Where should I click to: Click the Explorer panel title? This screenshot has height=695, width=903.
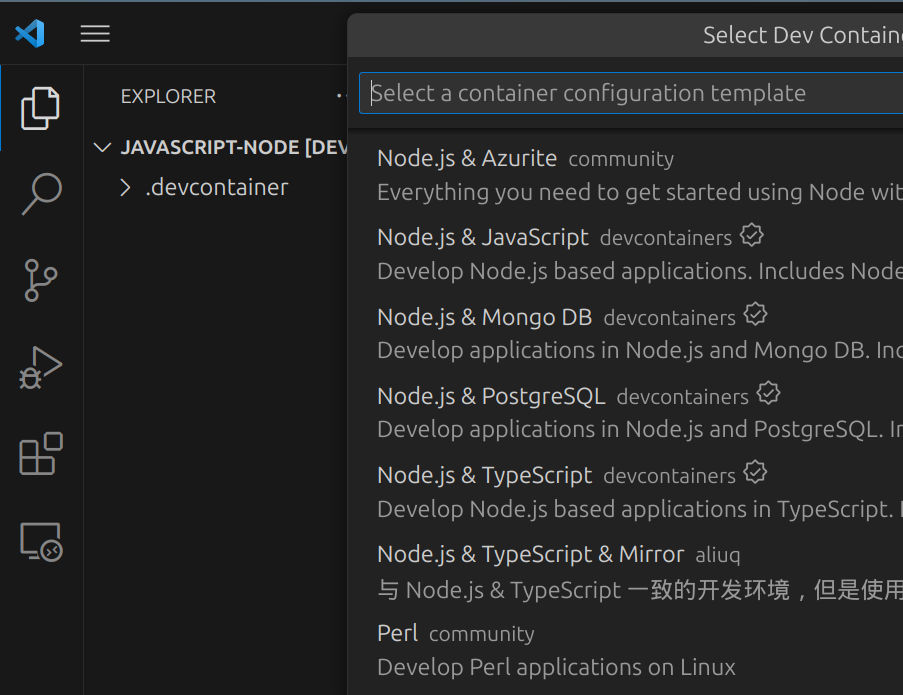168,96
